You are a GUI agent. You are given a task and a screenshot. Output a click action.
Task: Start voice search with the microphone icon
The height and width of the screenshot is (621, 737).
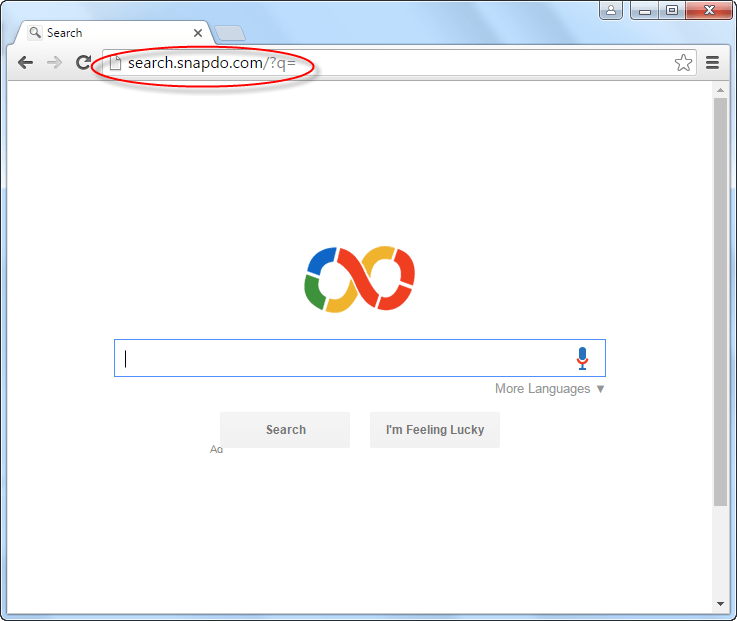[x=582, y=358]
